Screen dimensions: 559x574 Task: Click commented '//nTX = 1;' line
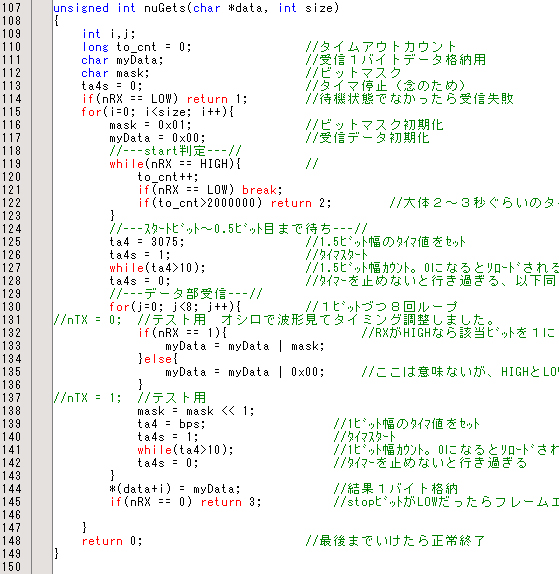(87, 398)
